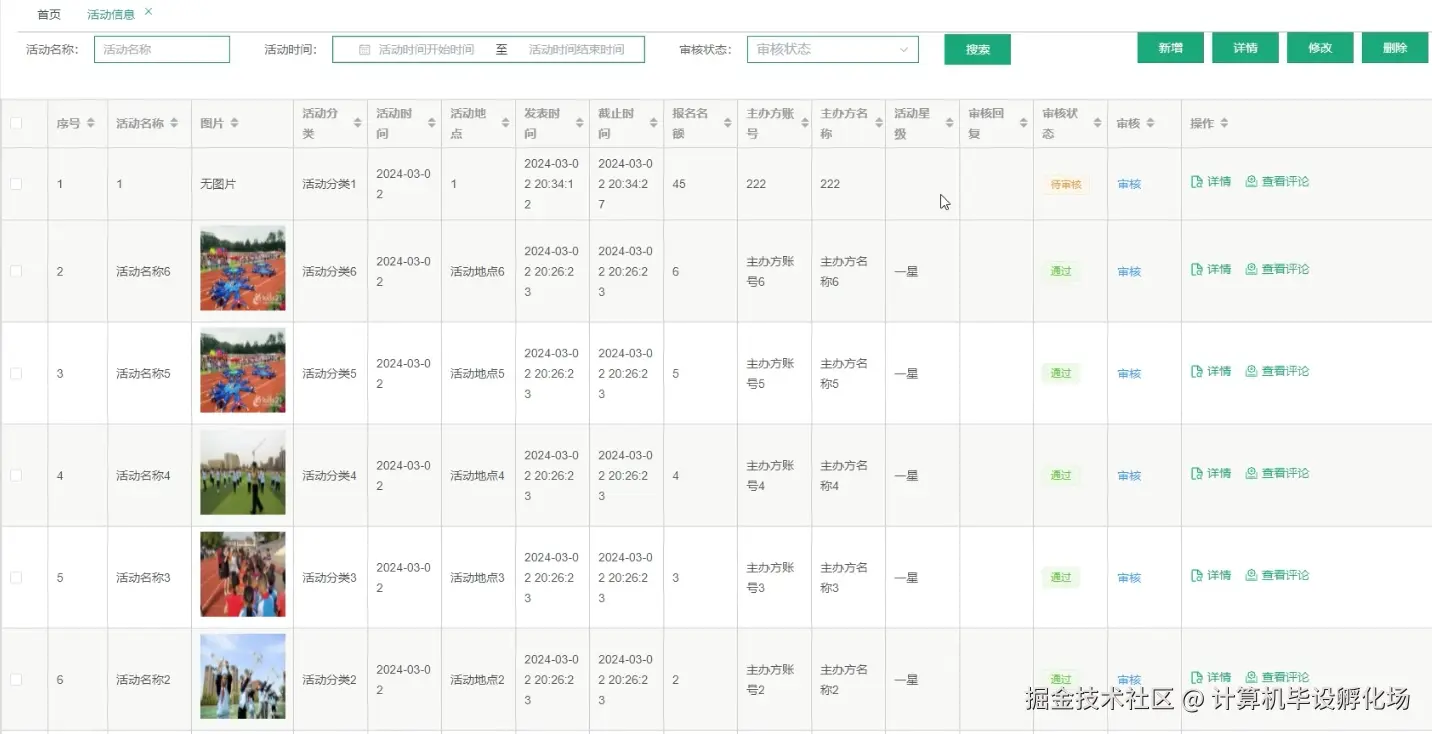Click the 通过 status tag in the 活动名称6 row
Image resolution: width=1432 pixels, height=734 pixels.
pyautogui.click(x=1061, y=271)
